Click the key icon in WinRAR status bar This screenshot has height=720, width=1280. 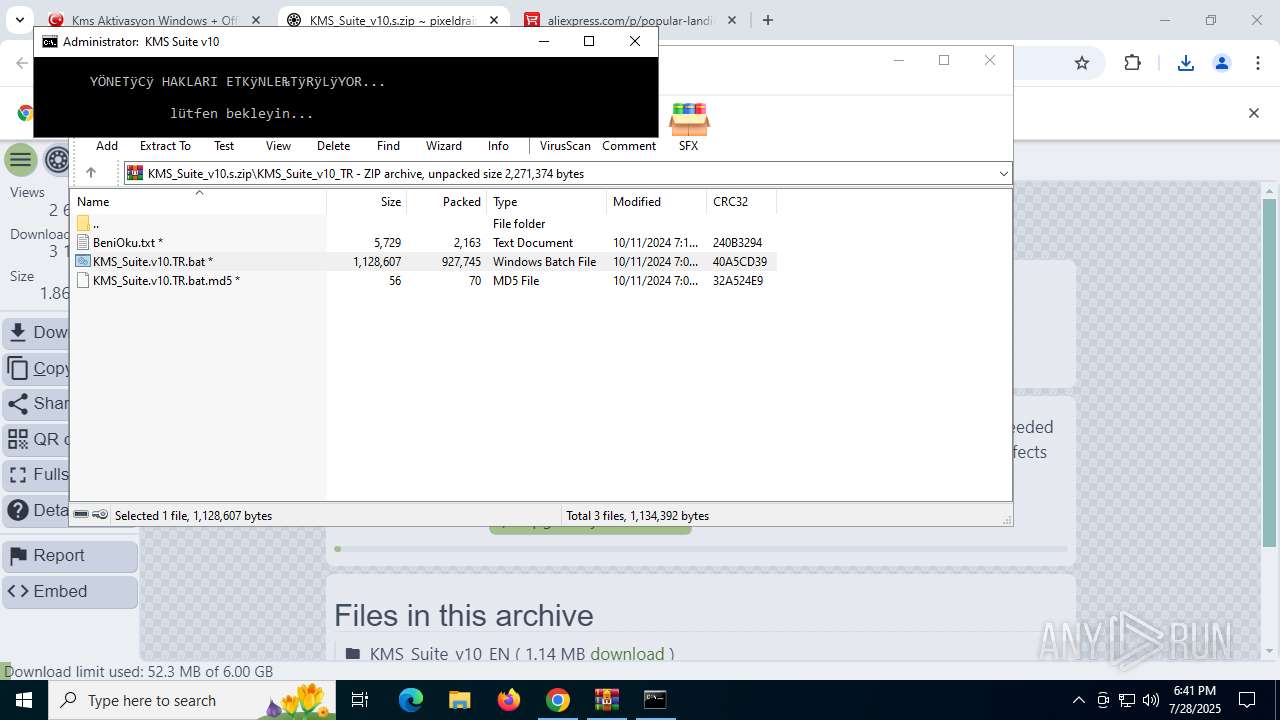(x=100, y=515)
